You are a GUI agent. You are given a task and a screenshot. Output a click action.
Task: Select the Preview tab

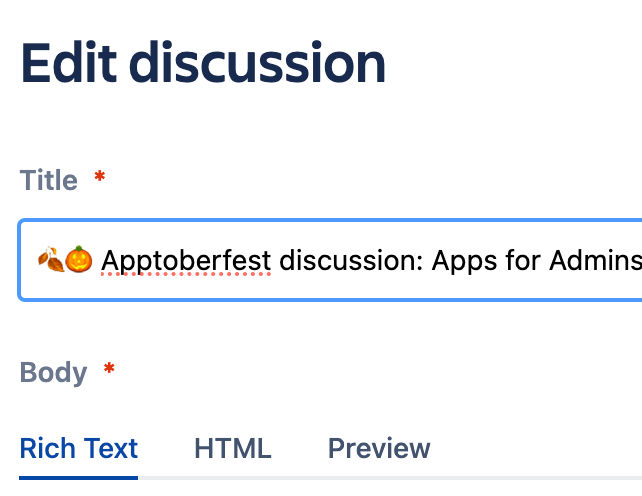[x=379, y=448]
